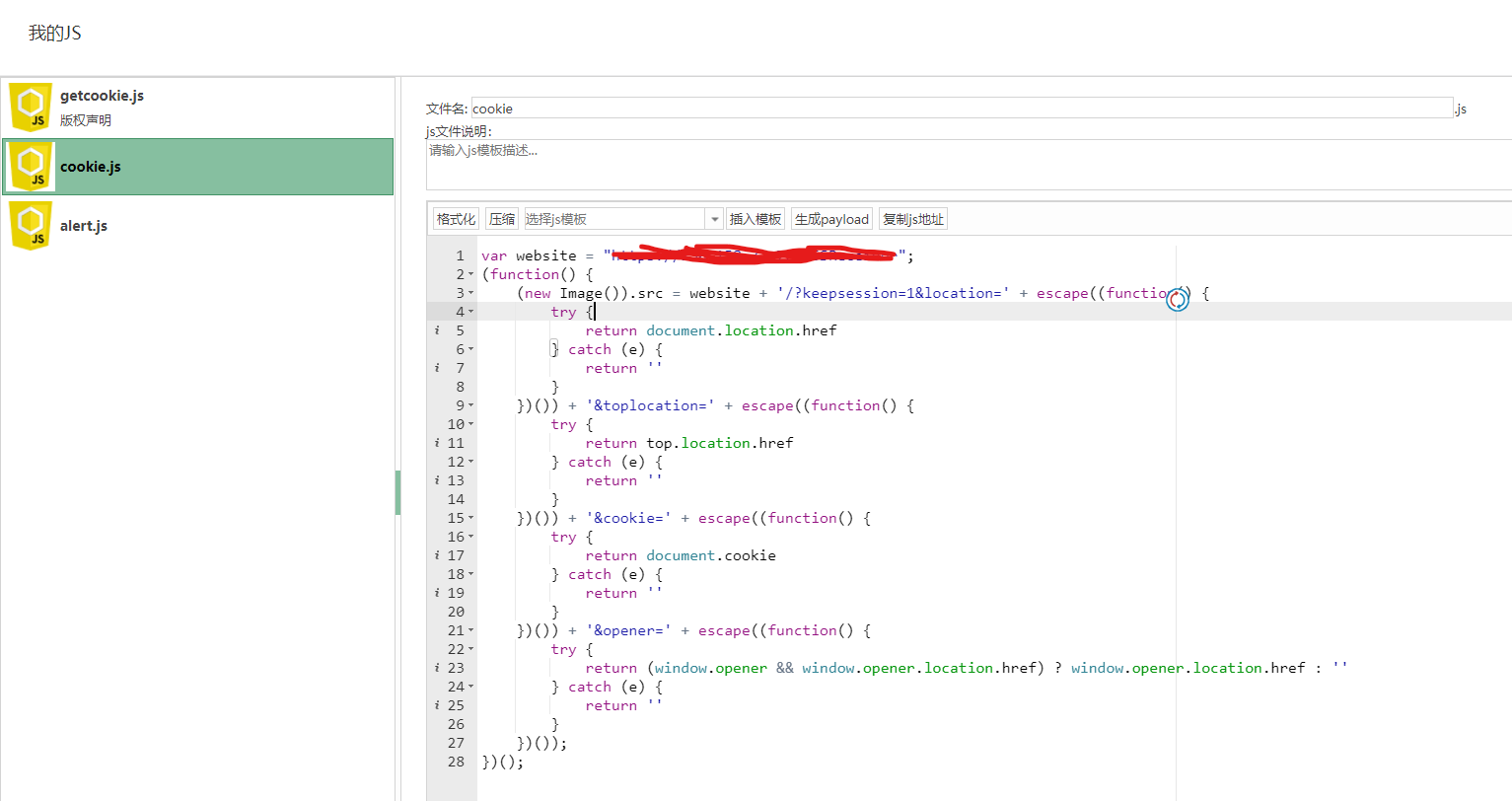The image size is (1512, 801).
Task: Click the 格式化 format button
Action: pos(456,219)
